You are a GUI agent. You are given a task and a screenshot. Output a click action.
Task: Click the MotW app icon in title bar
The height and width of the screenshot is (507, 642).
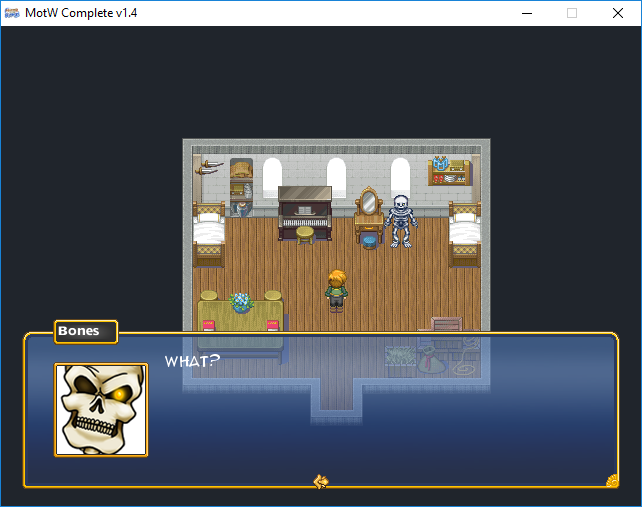coord(12,13)
